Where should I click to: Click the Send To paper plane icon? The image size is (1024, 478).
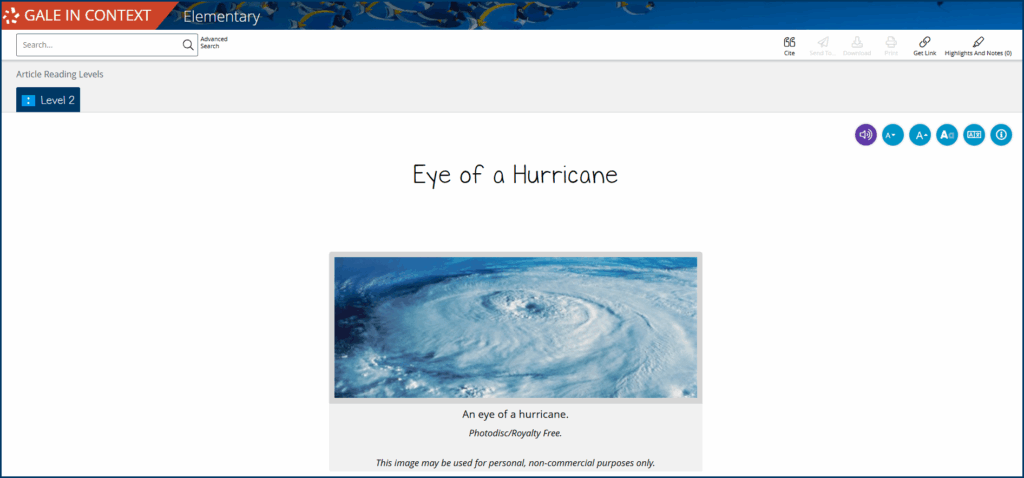pyautogui.click(x=823, y=43)
